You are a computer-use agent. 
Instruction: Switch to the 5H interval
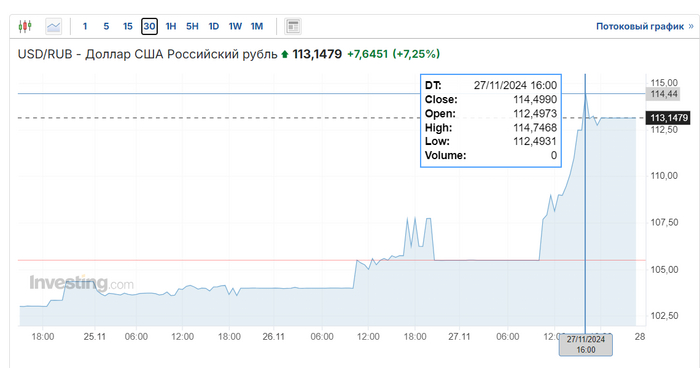tap(192, 26)
